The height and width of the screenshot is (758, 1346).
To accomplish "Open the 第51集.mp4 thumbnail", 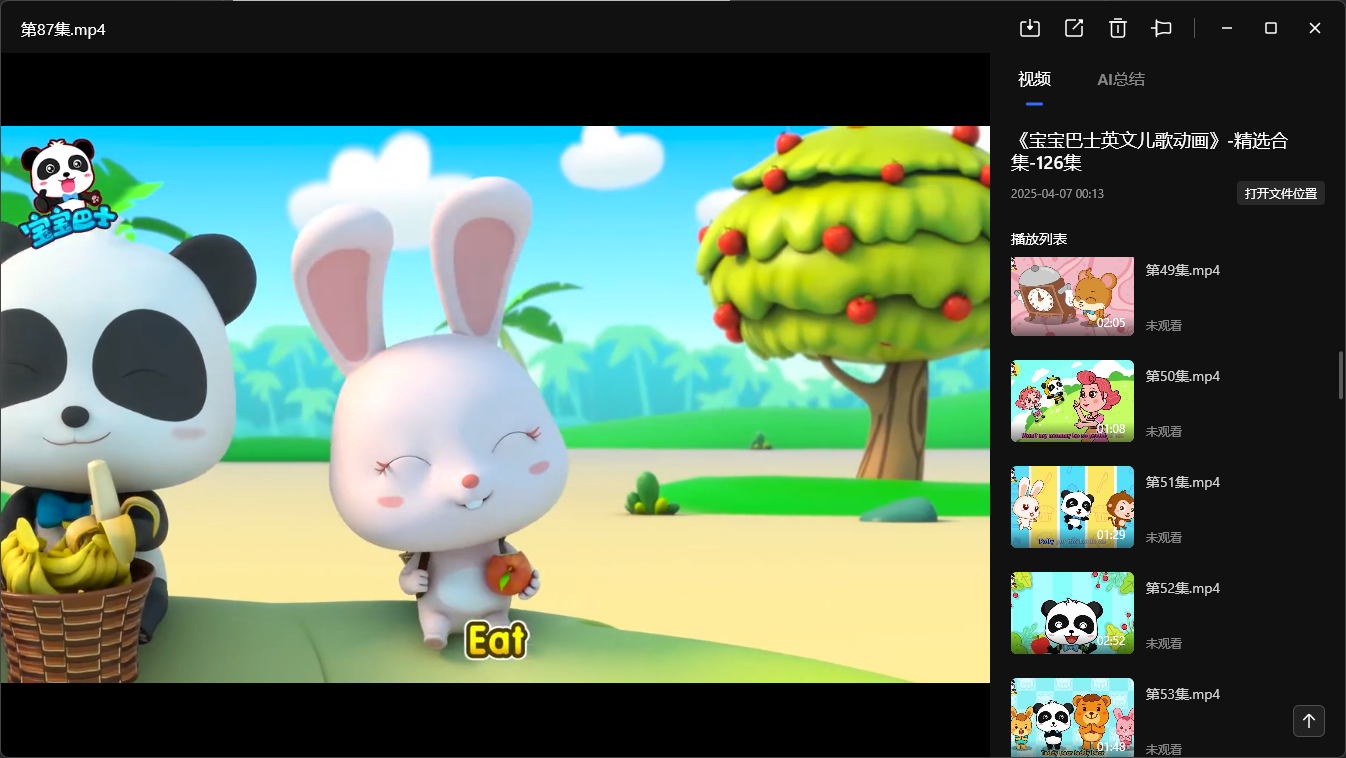I will click(1072, 507).
